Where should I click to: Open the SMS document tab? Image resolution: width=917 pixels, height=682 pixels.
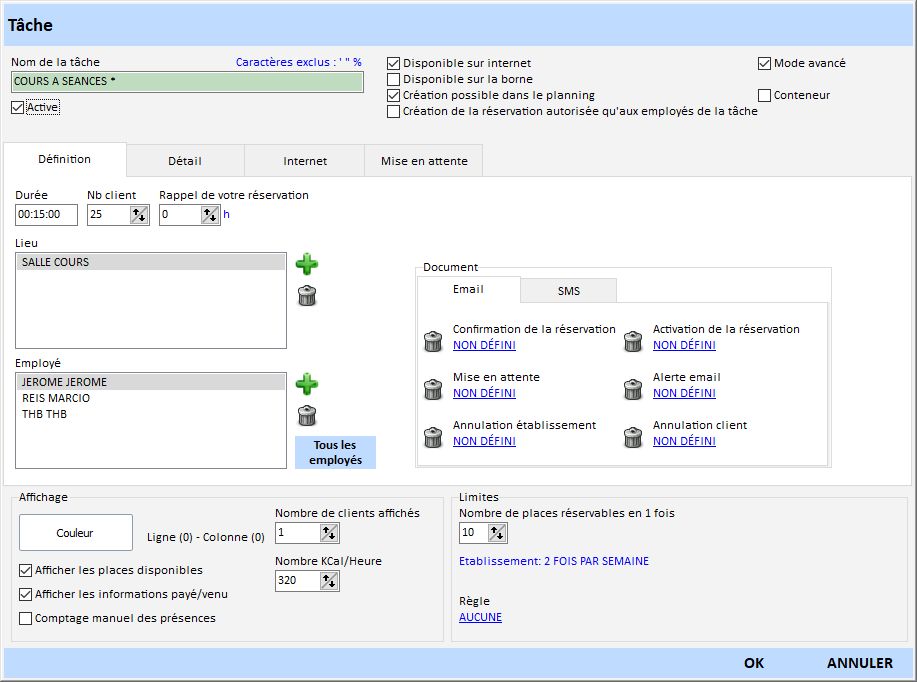pyautogui.click(x=568, y=291)
